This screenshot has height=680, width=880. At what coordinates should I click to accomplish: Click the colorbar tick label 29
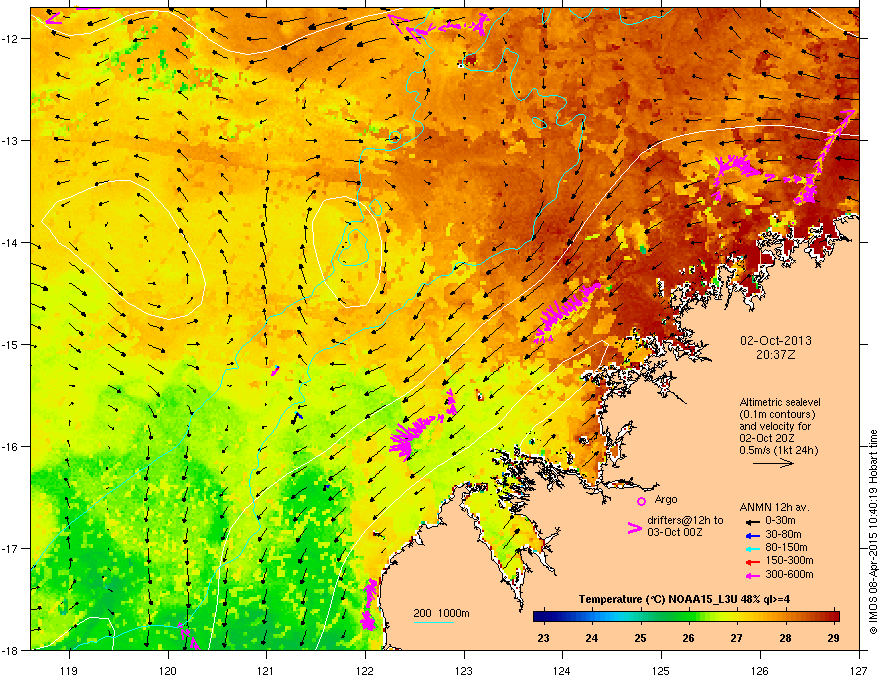tap(833, 638)
